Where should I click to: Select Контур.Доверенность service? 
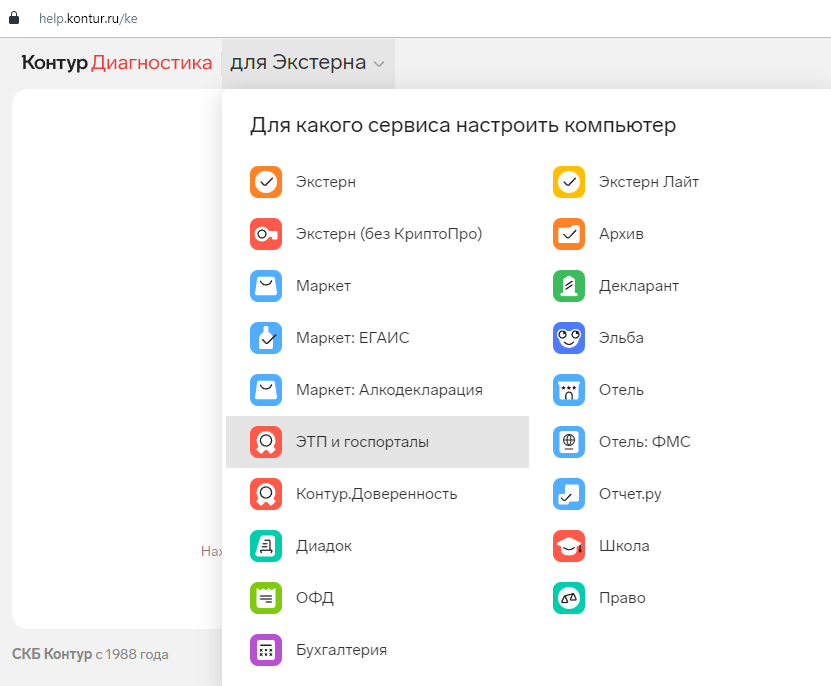377,494
